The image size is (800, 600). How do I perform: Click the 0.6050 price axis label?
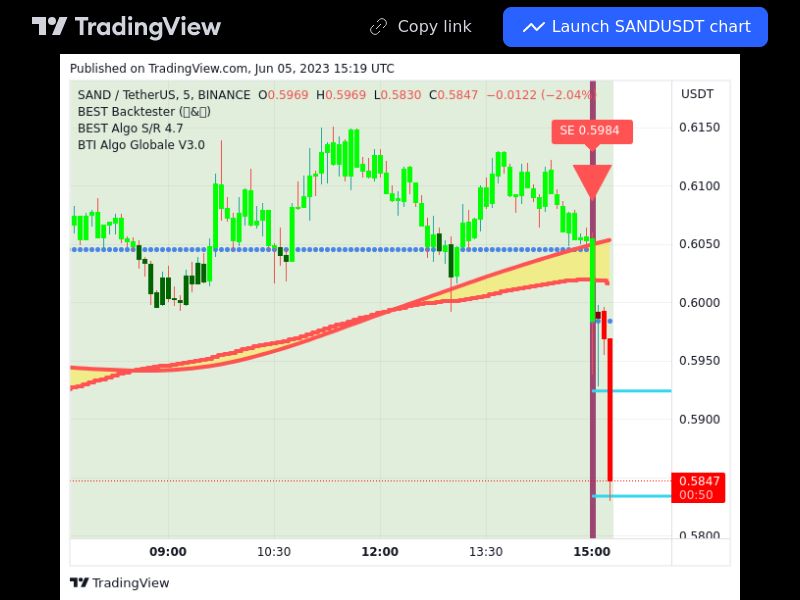pos(699,244)
